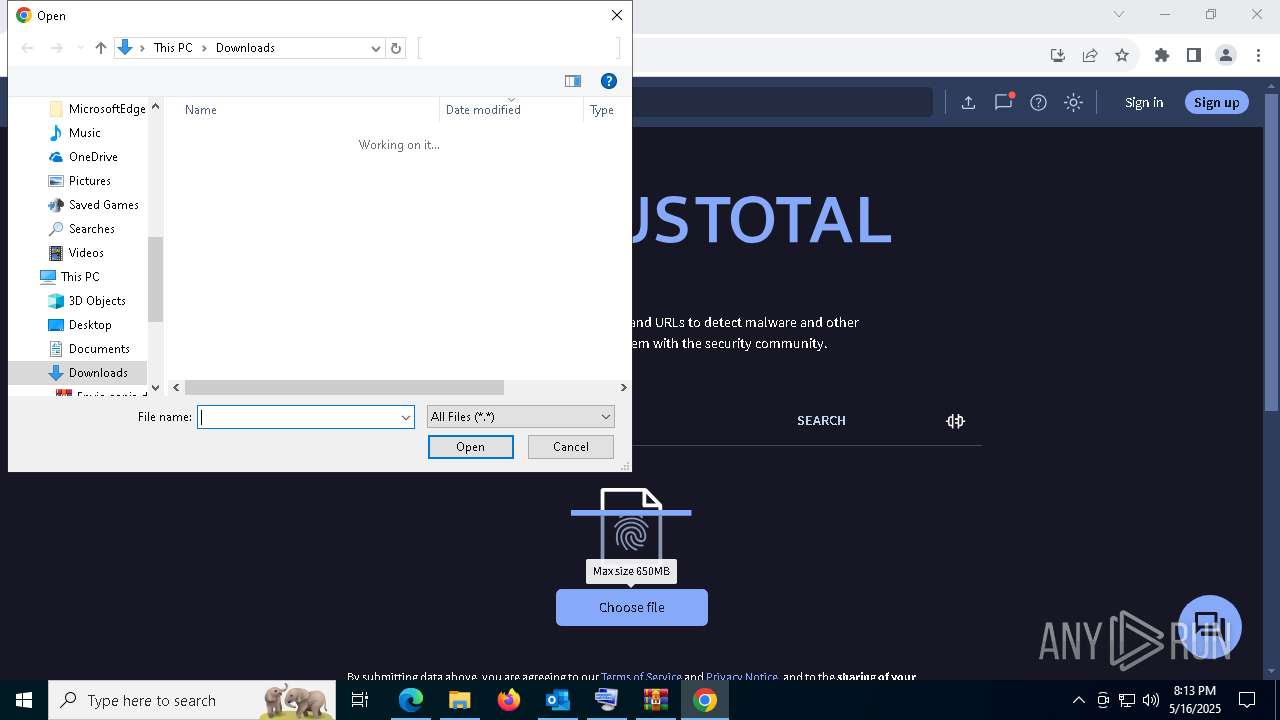Click Chrome share page icon
Image resolution: width=1280 pixels, height=720 pixels.
(1090, 55)
